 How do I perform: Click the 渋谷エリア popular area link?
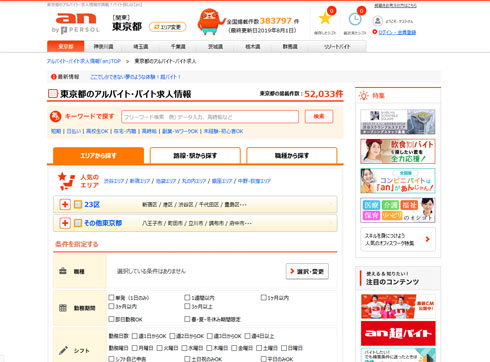[114, 181]
